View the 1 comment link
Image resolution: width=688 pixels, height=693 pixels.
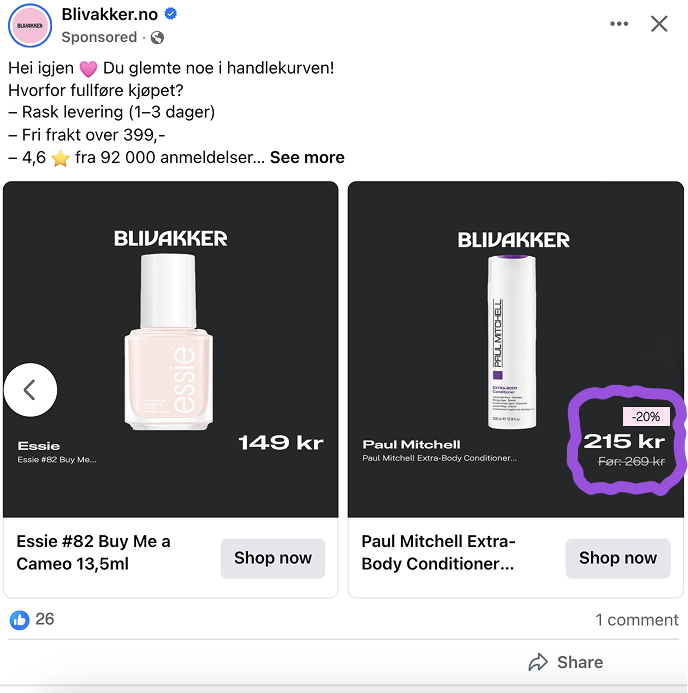[636, 620]
